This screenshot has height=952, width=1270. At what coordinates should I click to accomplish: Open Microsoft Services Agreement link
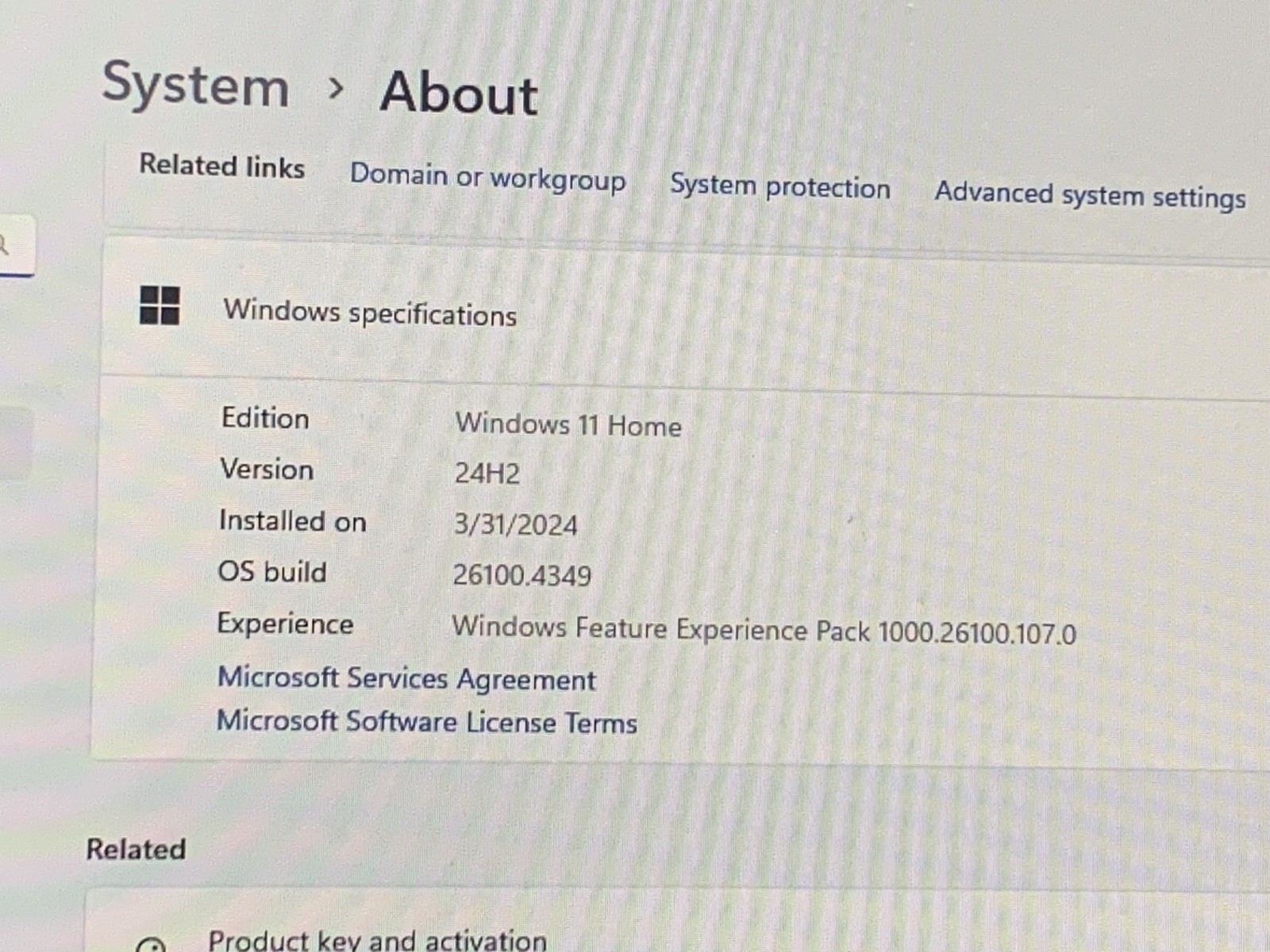[406, 678]
